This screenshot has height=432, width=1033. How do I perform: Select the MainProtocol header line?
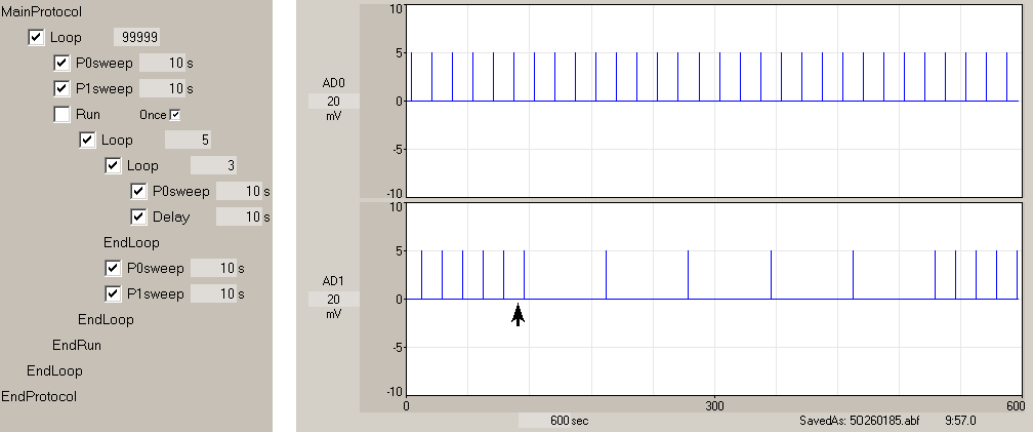coord(42,12)
